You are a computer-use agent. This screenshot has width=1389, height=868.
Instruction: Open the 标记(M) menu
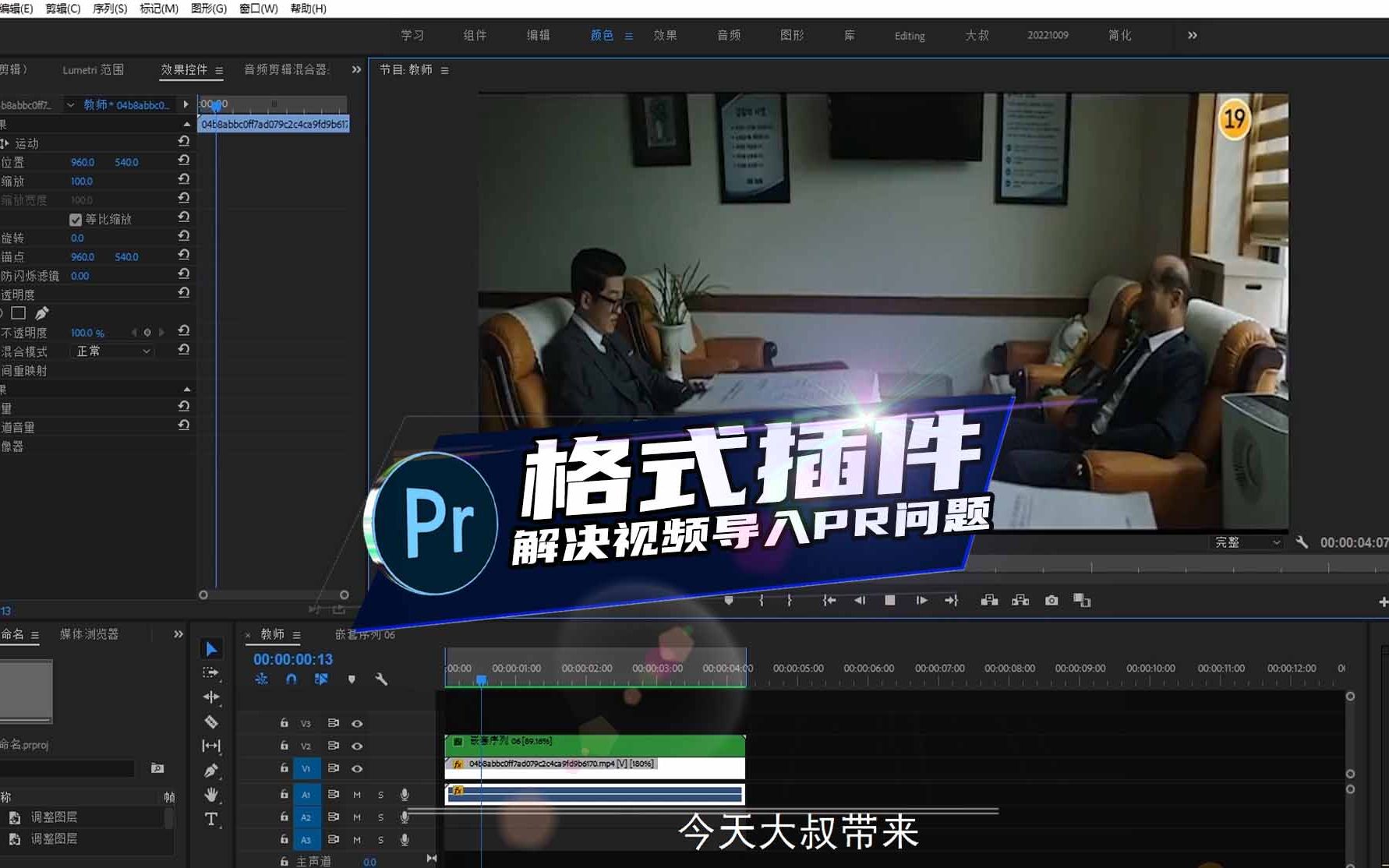pos(159,9)
